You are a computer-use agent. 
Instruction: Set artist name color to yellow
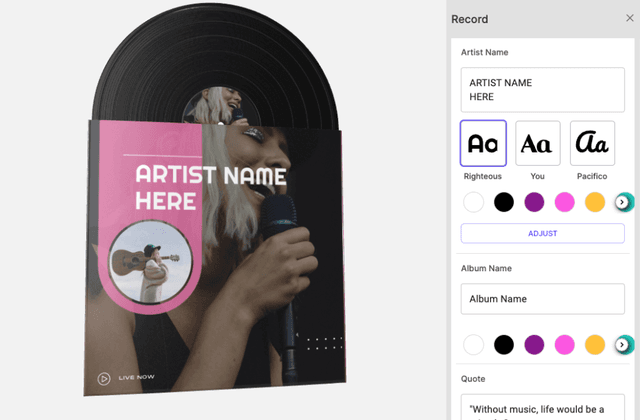[595, 202]
